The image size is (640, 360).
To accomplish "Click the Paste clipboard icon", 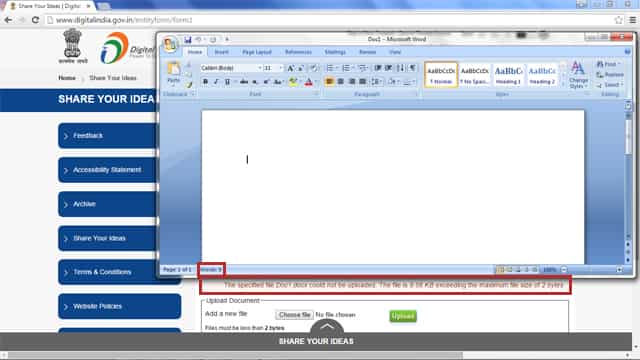I will (174, 73).
